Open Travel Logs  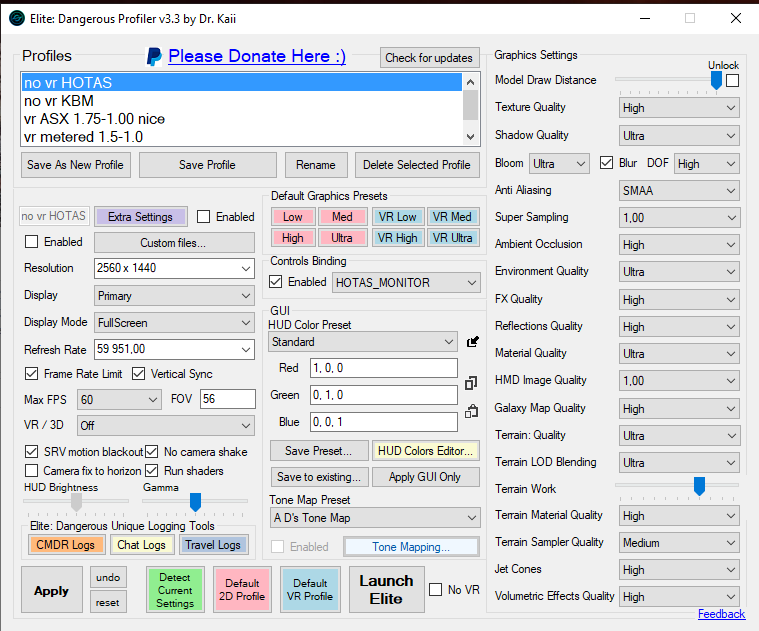[x=213, y=545]
